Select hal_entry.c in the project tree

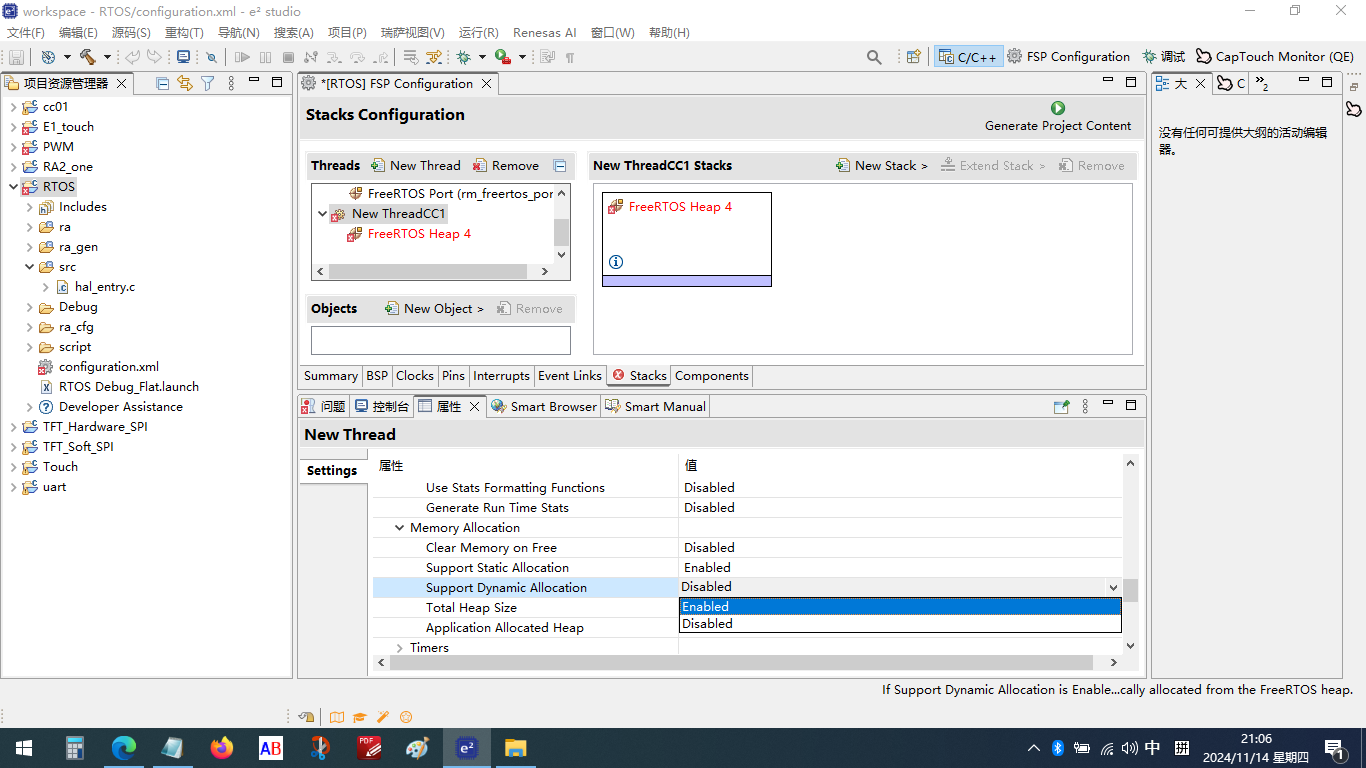(x=105, y=287)
